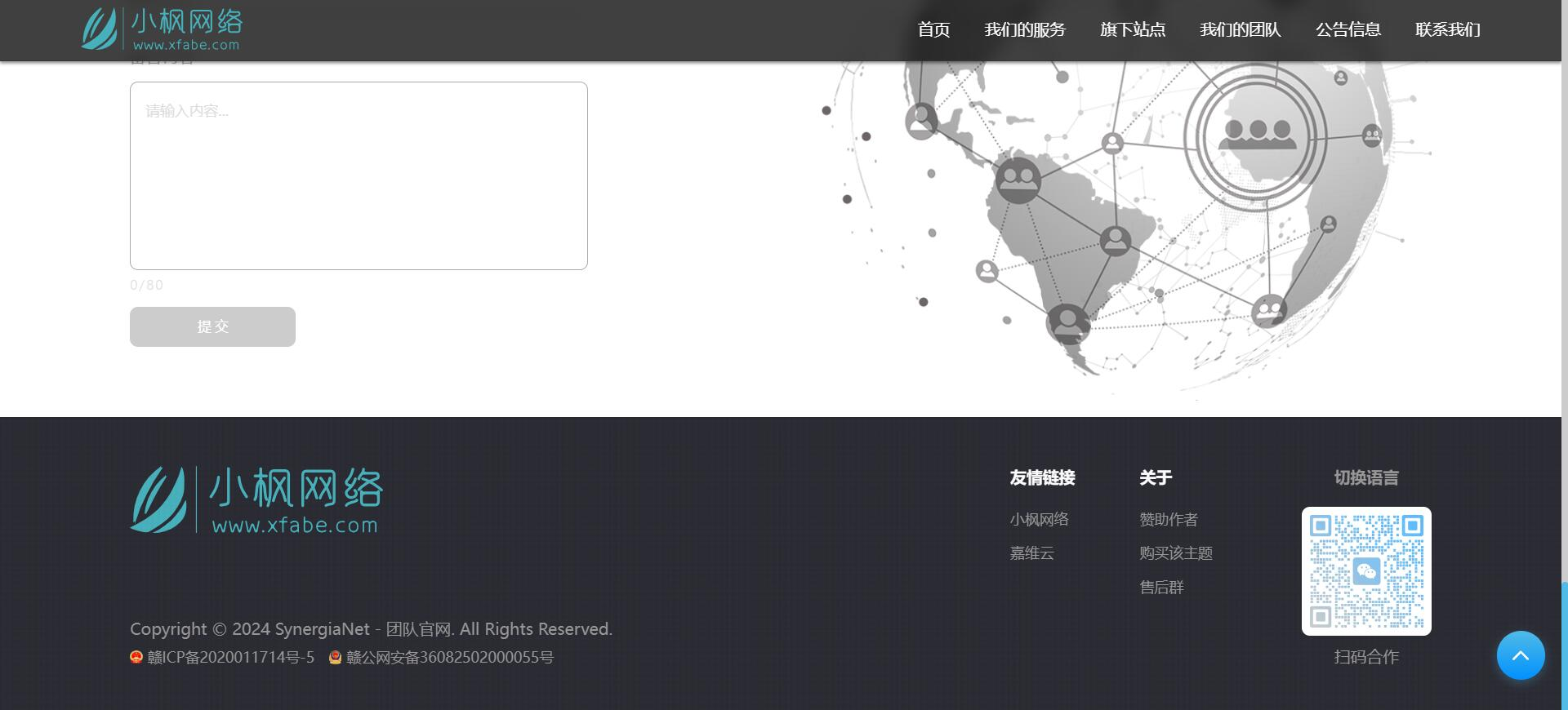
Task: Follow the 购买该主题 link
Action: pos(1175,553)
